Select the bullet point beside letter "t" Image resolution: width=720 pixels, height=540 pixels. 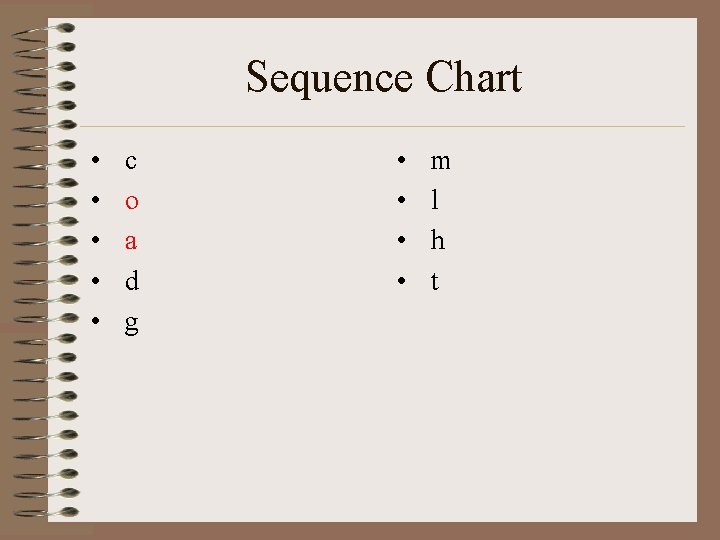click(399, 283)
